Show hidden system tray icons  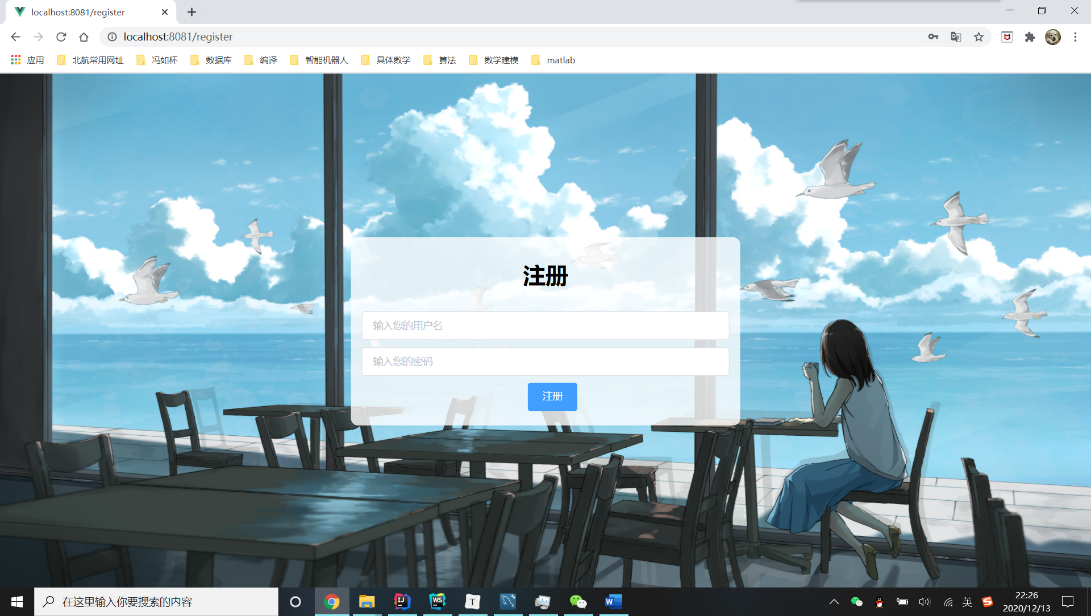(834, 601)
